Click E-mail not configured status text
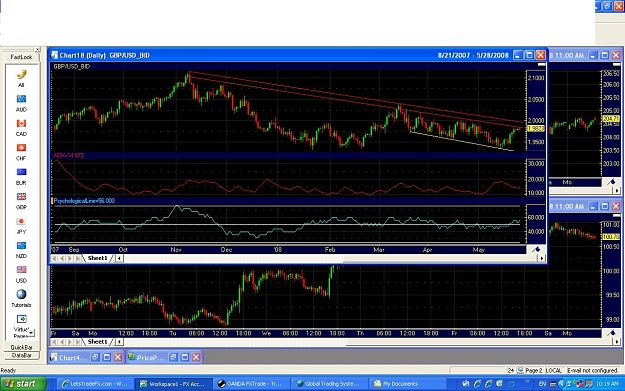 592,370
